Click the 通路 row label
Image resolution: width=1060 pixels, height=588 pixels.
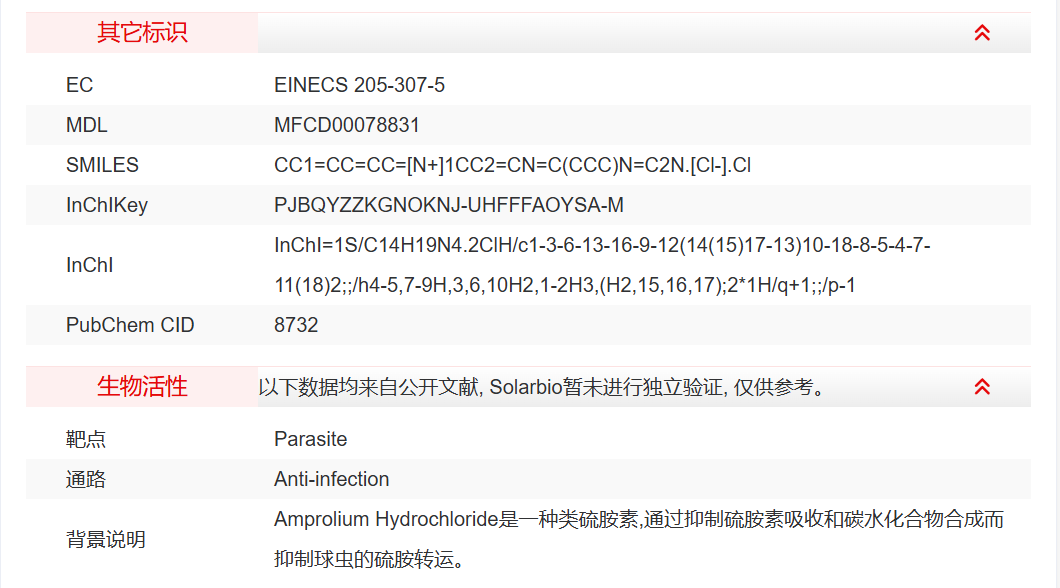86,479
